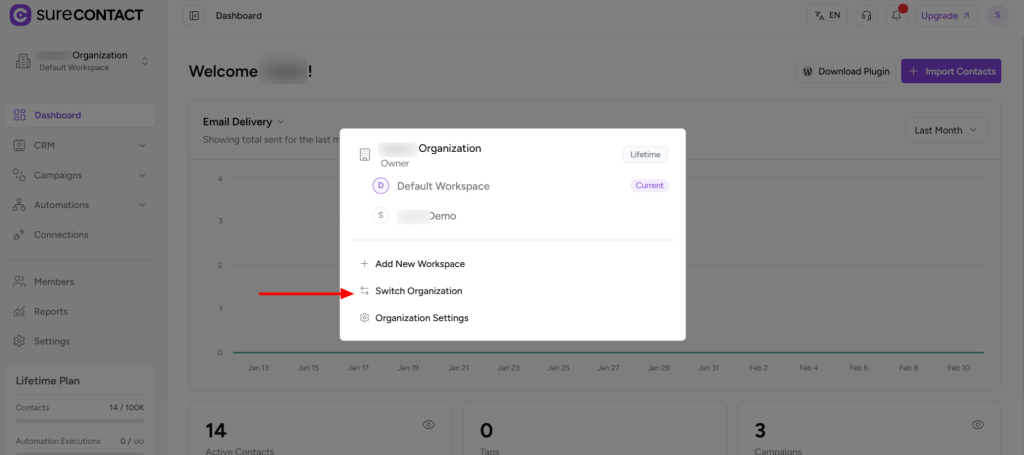The image size is (1024, 455).
Task: Click the WordPress icon on Download Plugin
Action: coord(808,71)
